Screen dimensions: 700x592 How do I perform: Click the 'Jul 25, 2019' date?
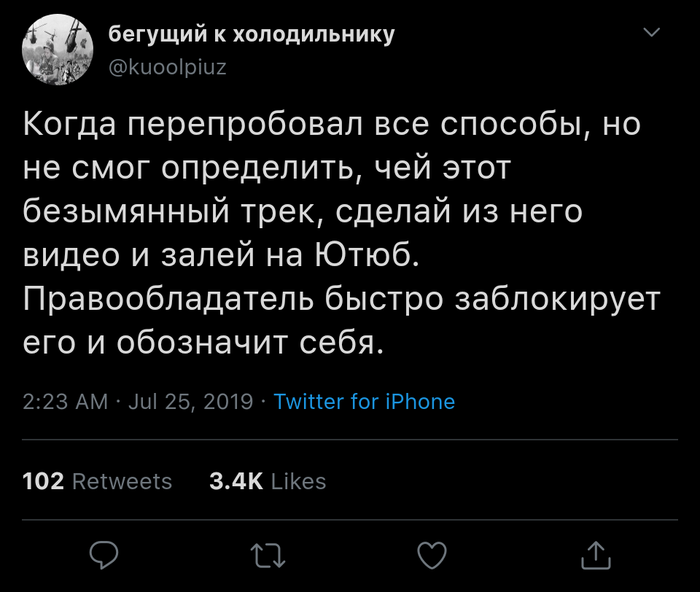[x=189, y=402]
